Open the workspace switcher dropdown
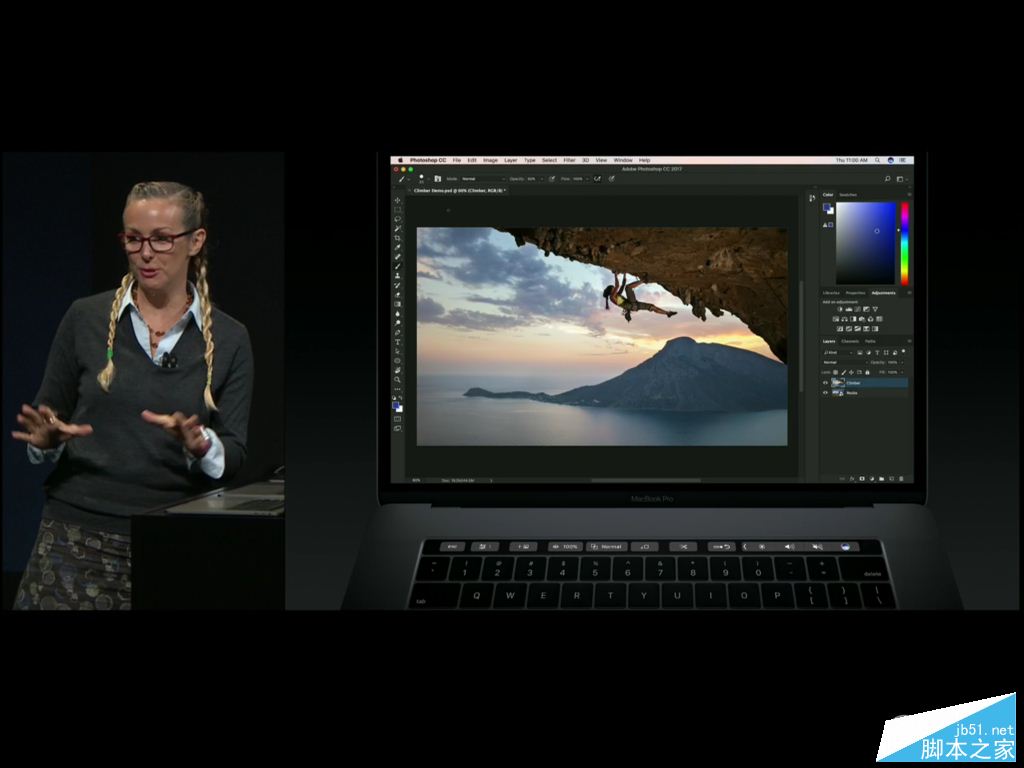 (901, 178)
